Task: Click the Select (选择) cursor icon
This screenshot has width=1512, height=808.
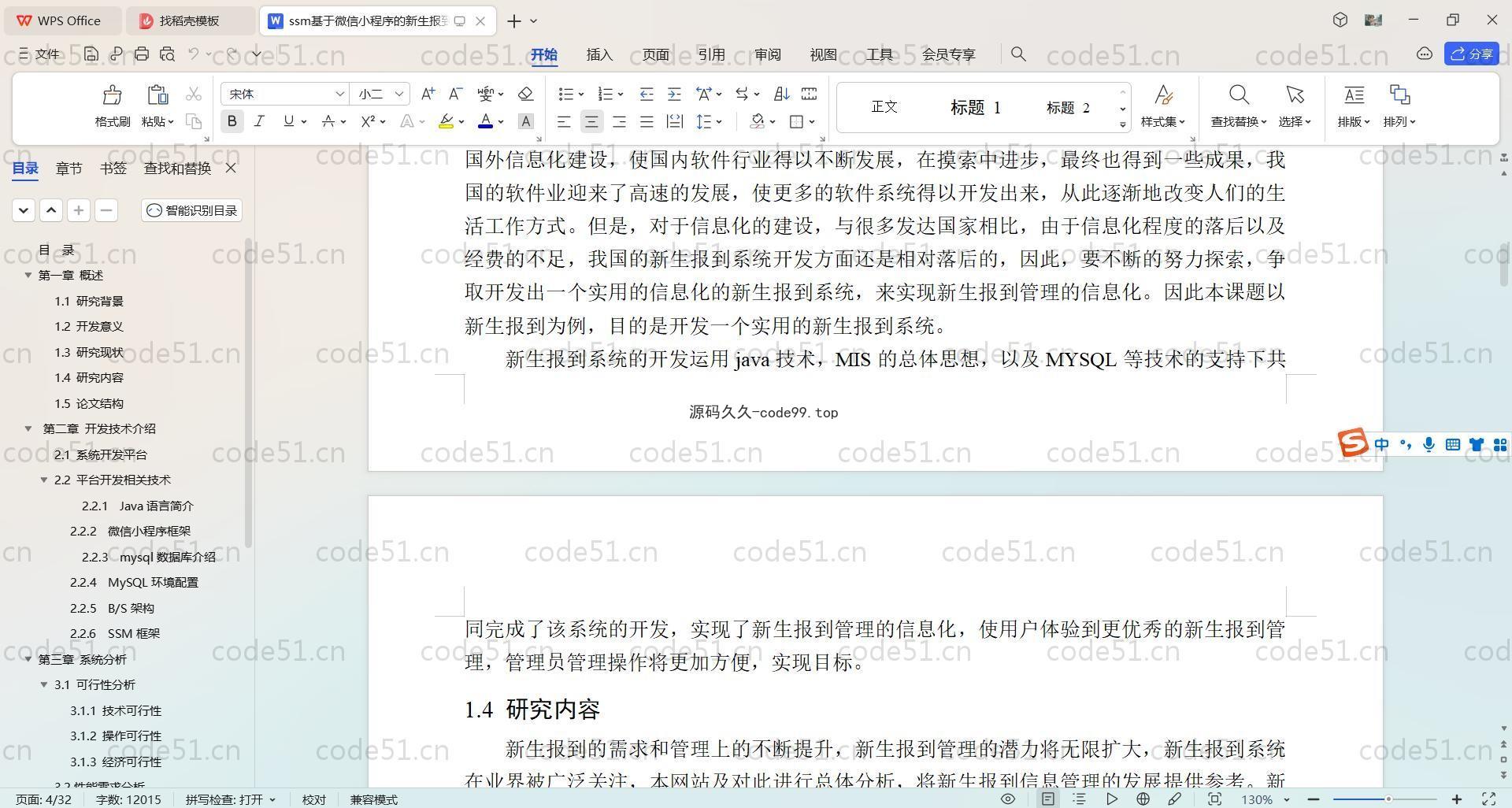Action: [1295, 95]
